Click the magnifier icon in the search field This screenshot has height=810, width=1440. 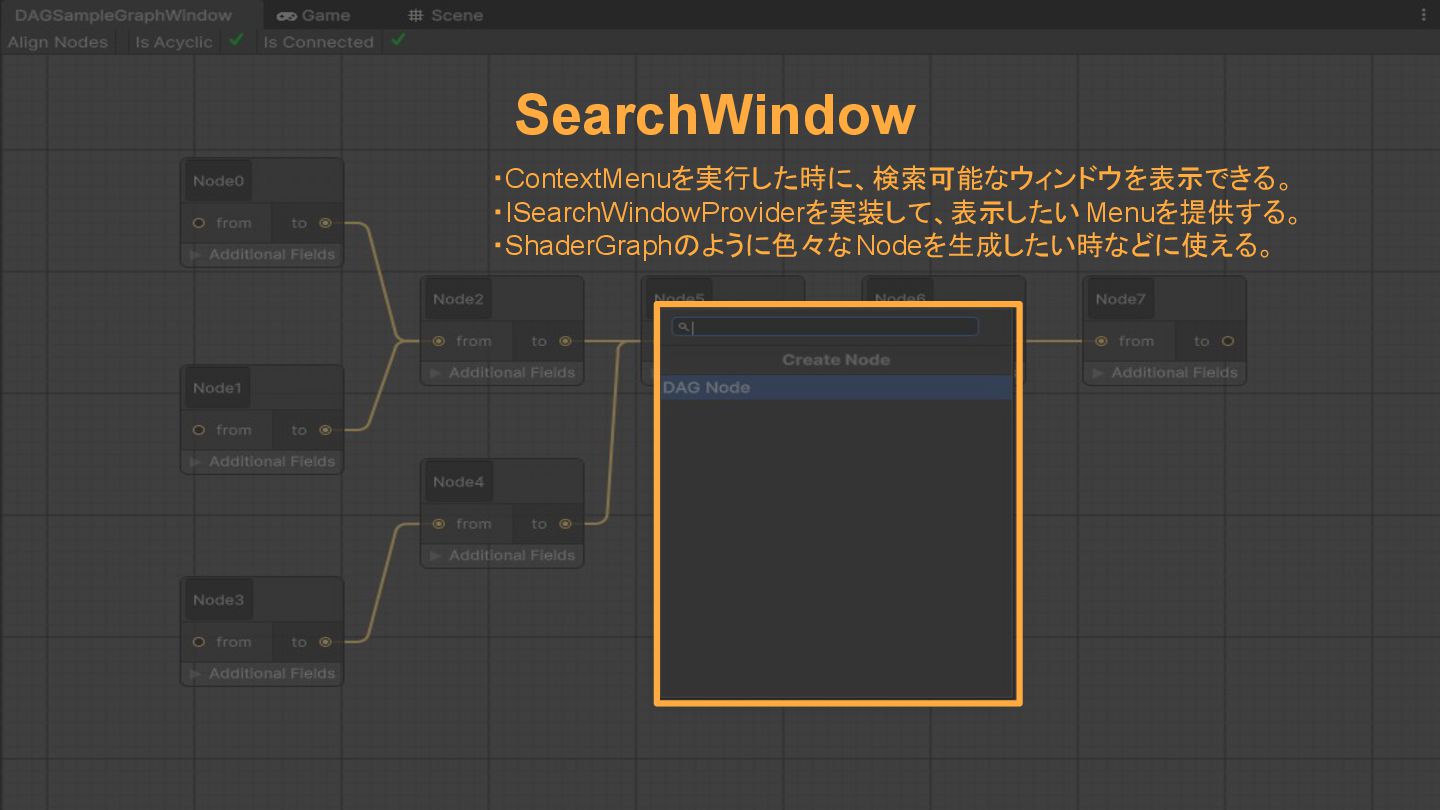(683, 327)
